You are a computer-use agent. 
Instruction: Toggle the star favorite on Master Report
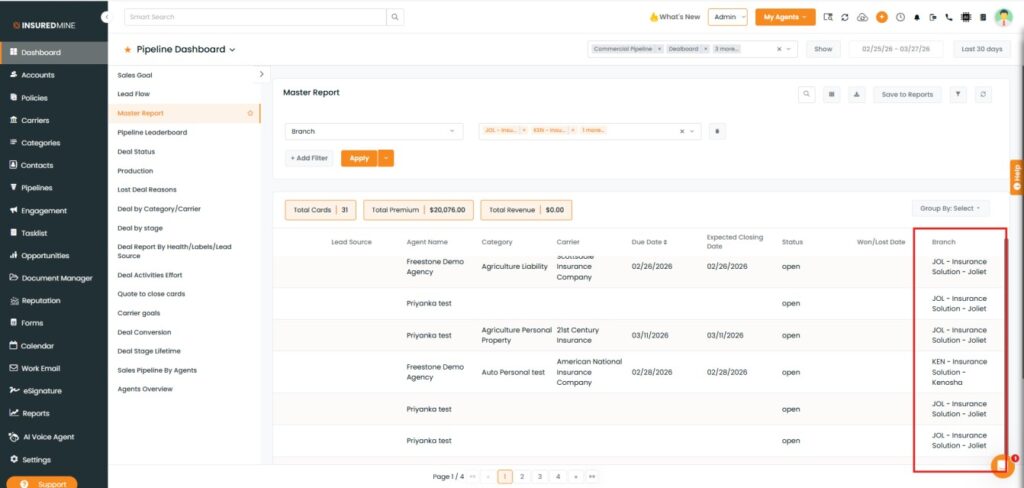[x=250, y=113]
